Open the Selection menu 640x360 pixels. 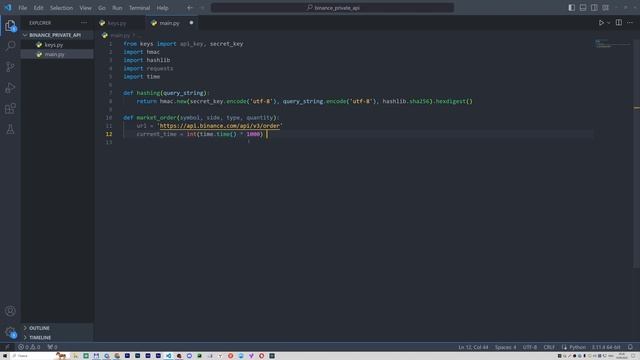[61, 8]
